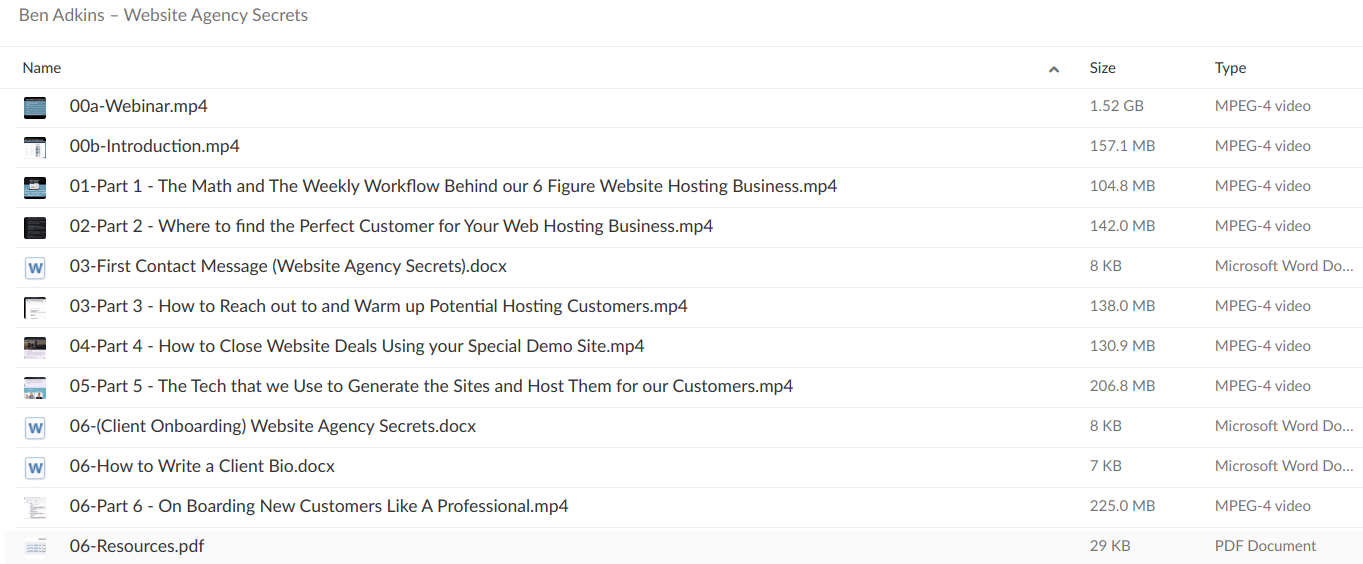This screenshot has width=1363, height=564.
Task: Click the PDF thumbnail for 06-Resources.pdf
Action: coord(35,547)
